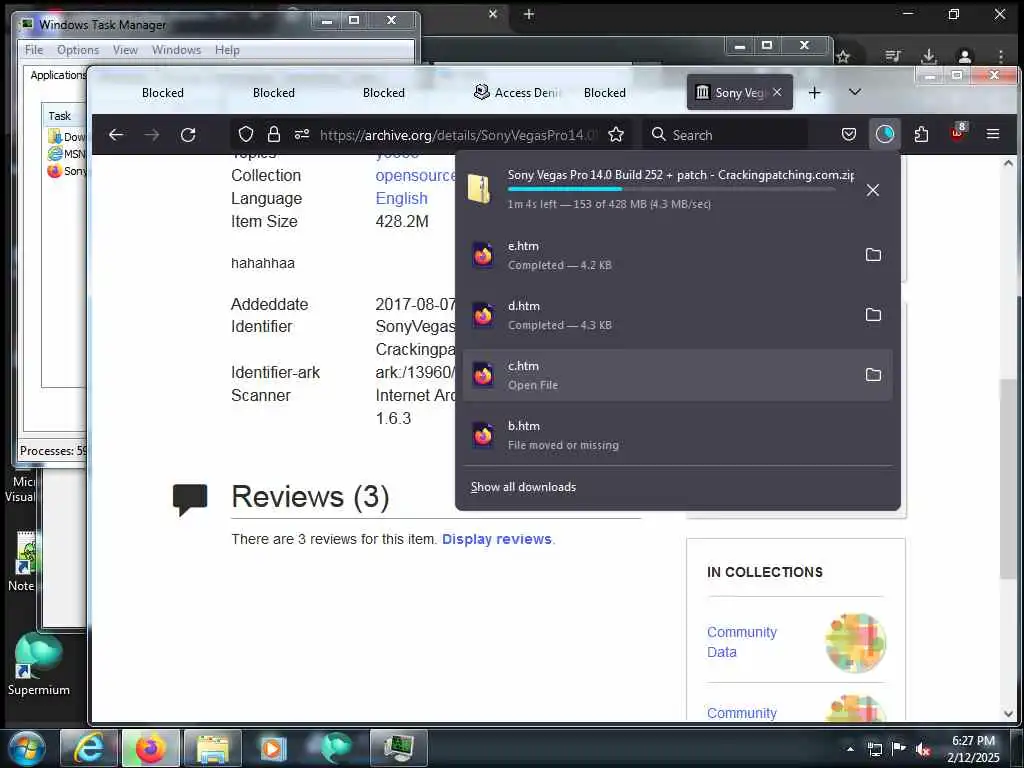Open the Action Center flag icon
Screen dimensions: 1024x768
899,749
